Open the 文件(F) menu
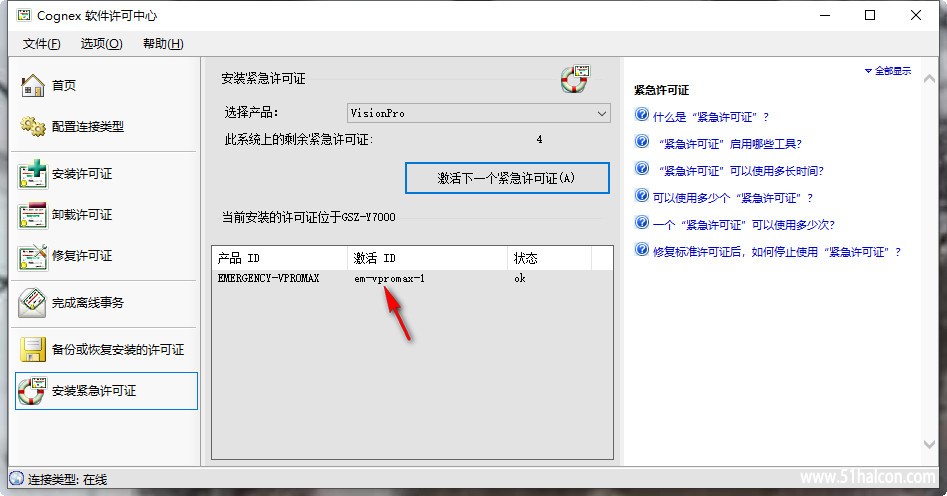The width and height of the screenshot is (947, 496). 41,44
